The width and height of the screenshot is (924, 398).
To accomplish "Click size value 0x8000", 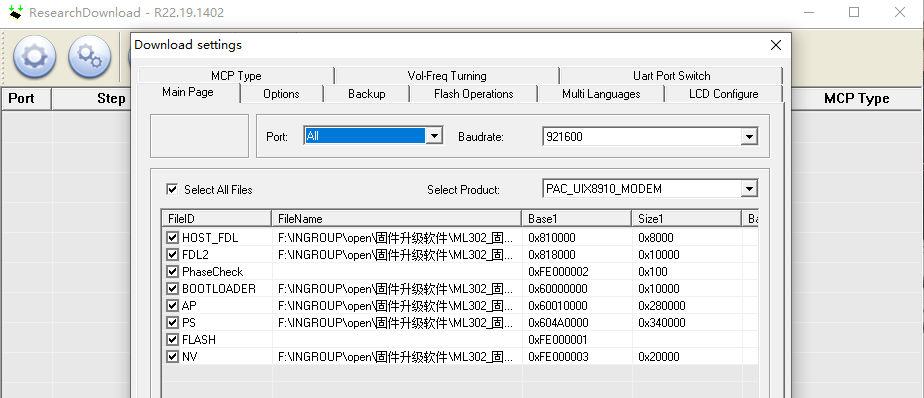I will click(656, 238).
